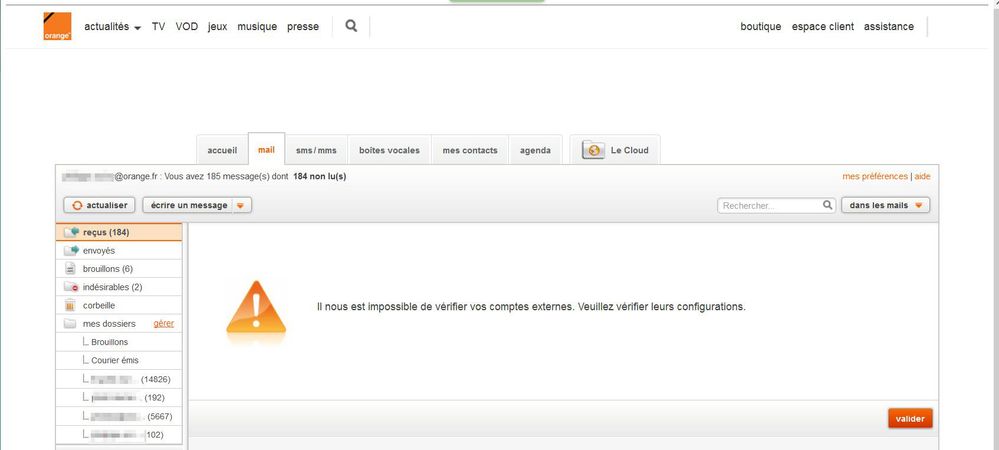Go to jeux in the top navigation

(x=217, y=27)
